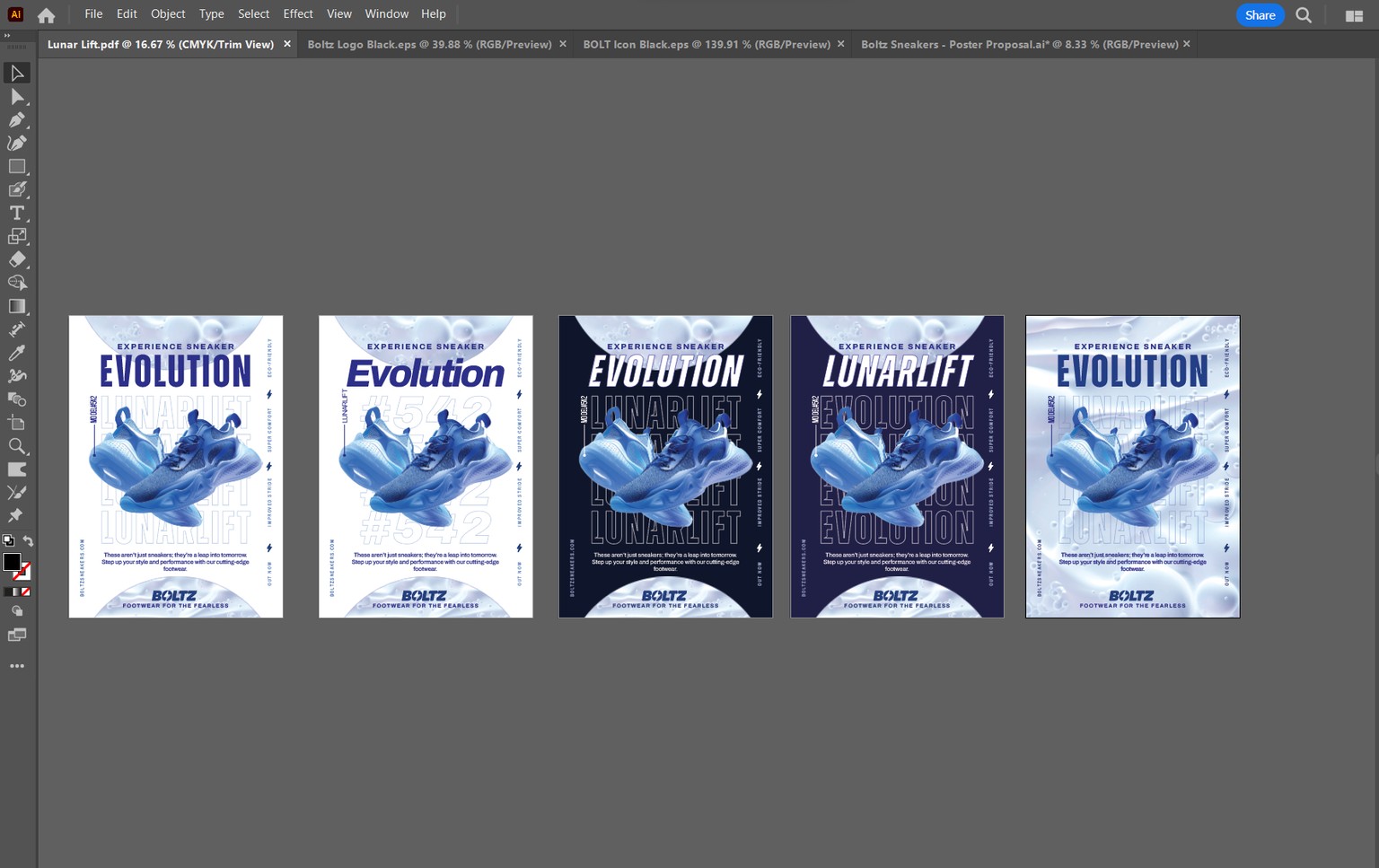Close the Poster Proposal.ai tab

(x=1187, y=44)
